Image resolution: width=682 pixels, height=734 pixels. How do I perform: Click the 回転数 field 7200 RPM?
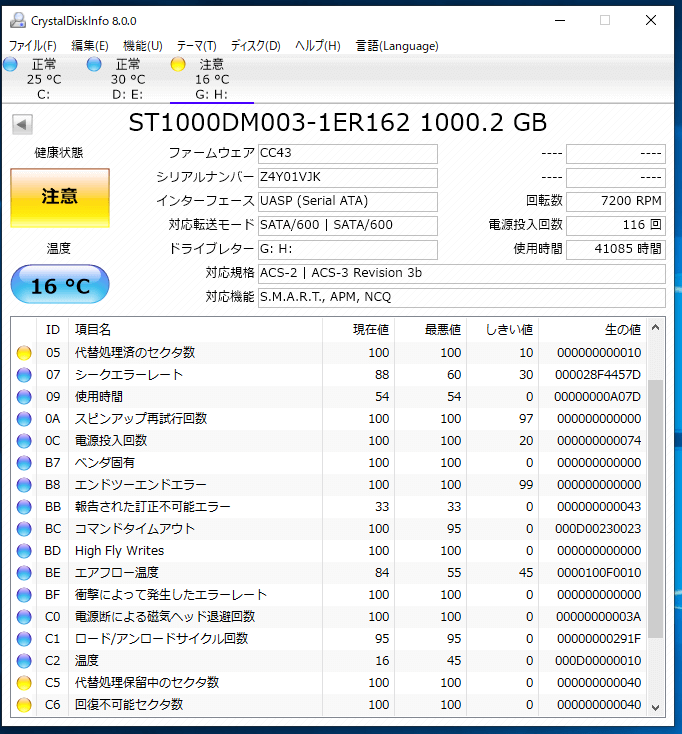tap(616, 202)
